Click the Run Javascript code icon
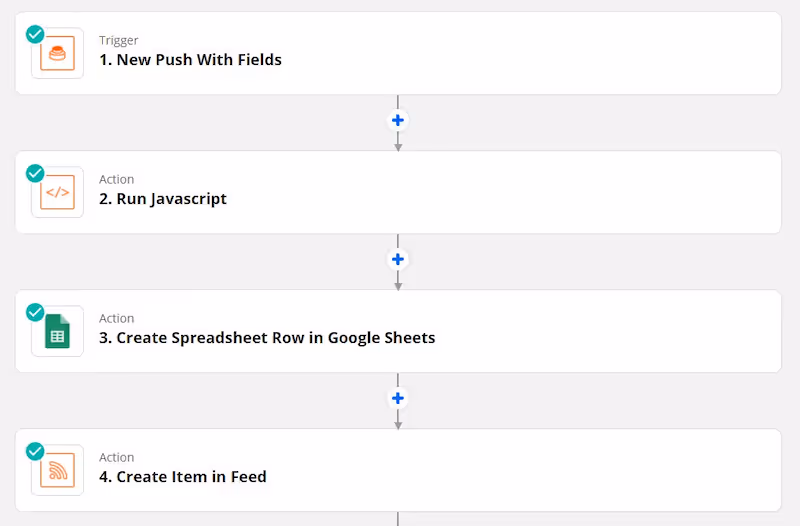This screenshot has width=800, height=526. coord(58,193)
